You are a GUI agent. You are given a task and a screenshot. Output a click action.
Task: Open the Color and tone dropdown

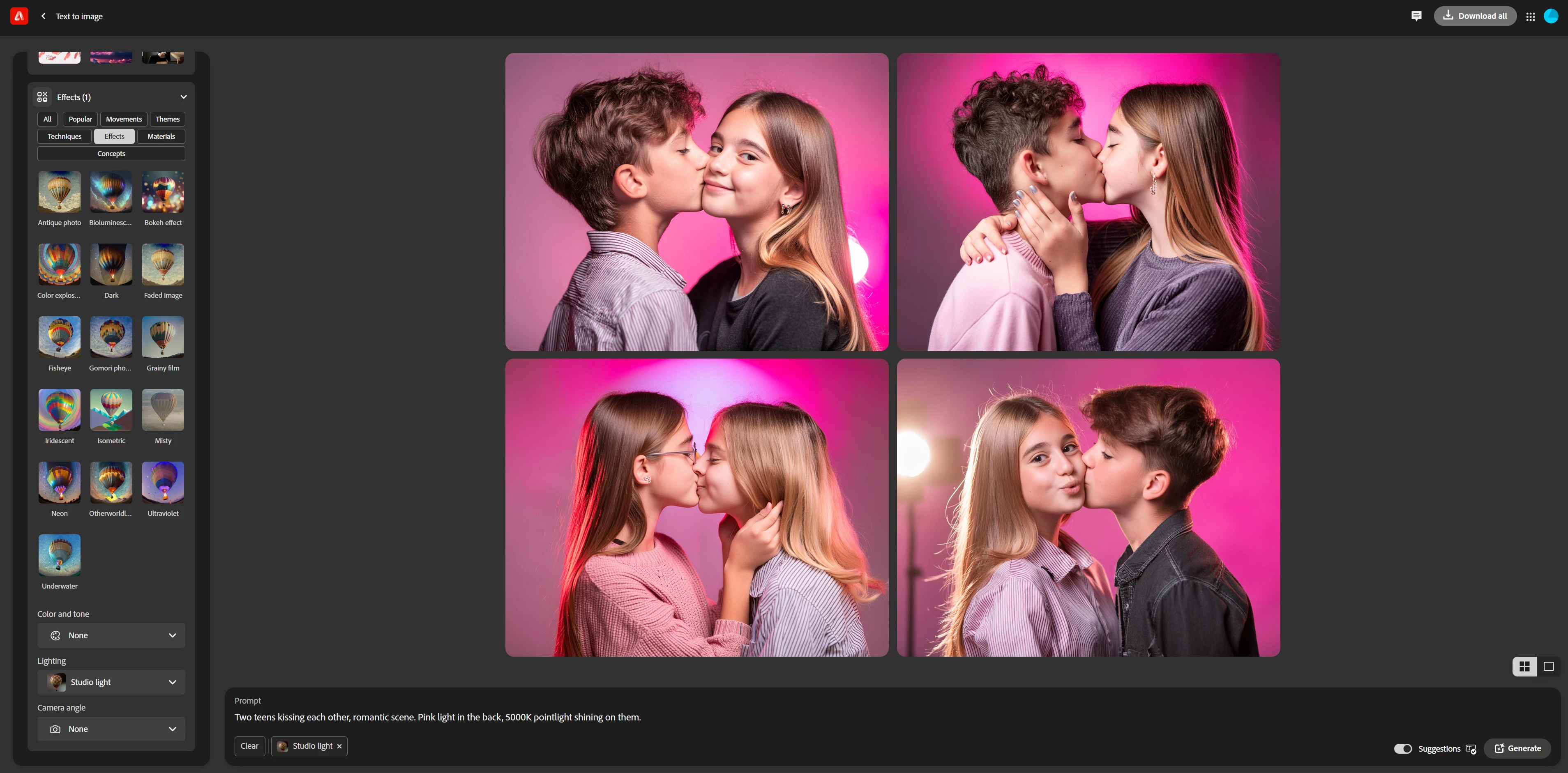[111, 635]
